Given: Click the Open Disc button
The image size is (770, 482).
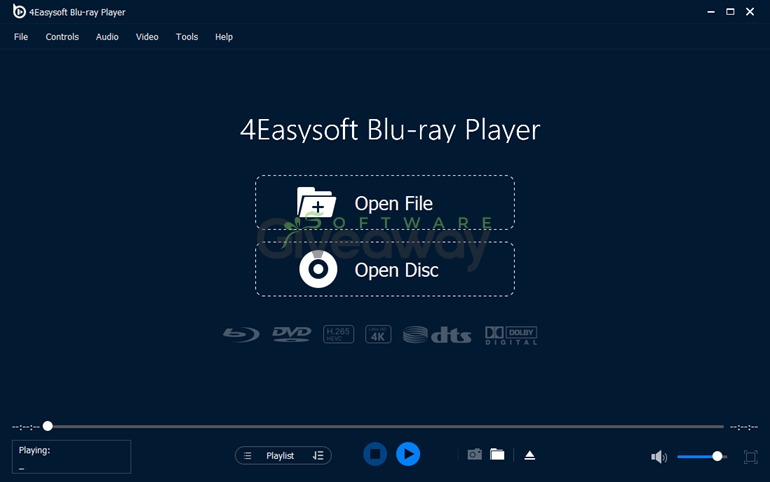Looking at the screenshot, I should (x=385, y=269).
